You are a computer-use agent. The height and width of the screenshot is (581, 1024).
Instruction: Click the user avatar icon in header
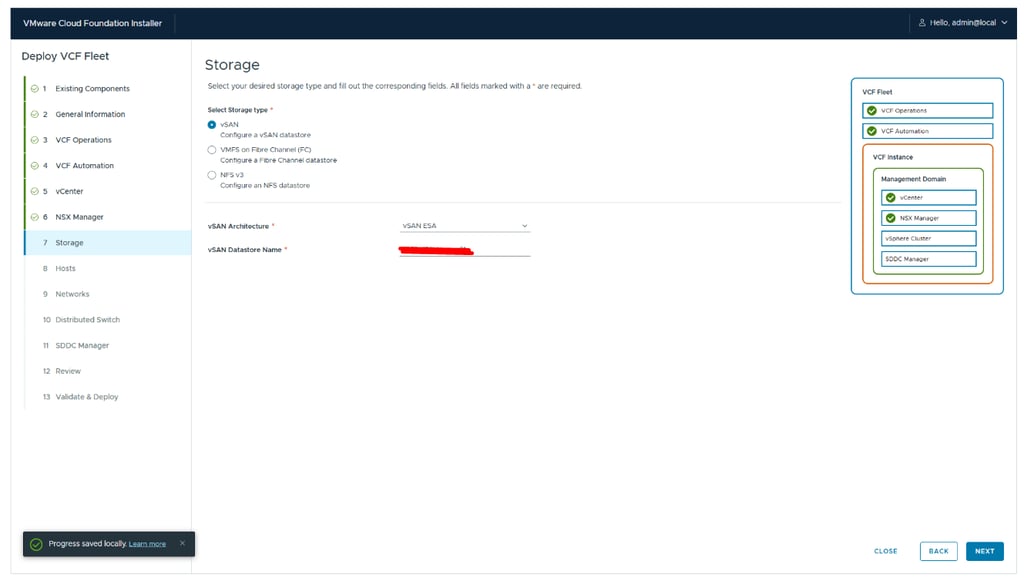pos(922,23)
